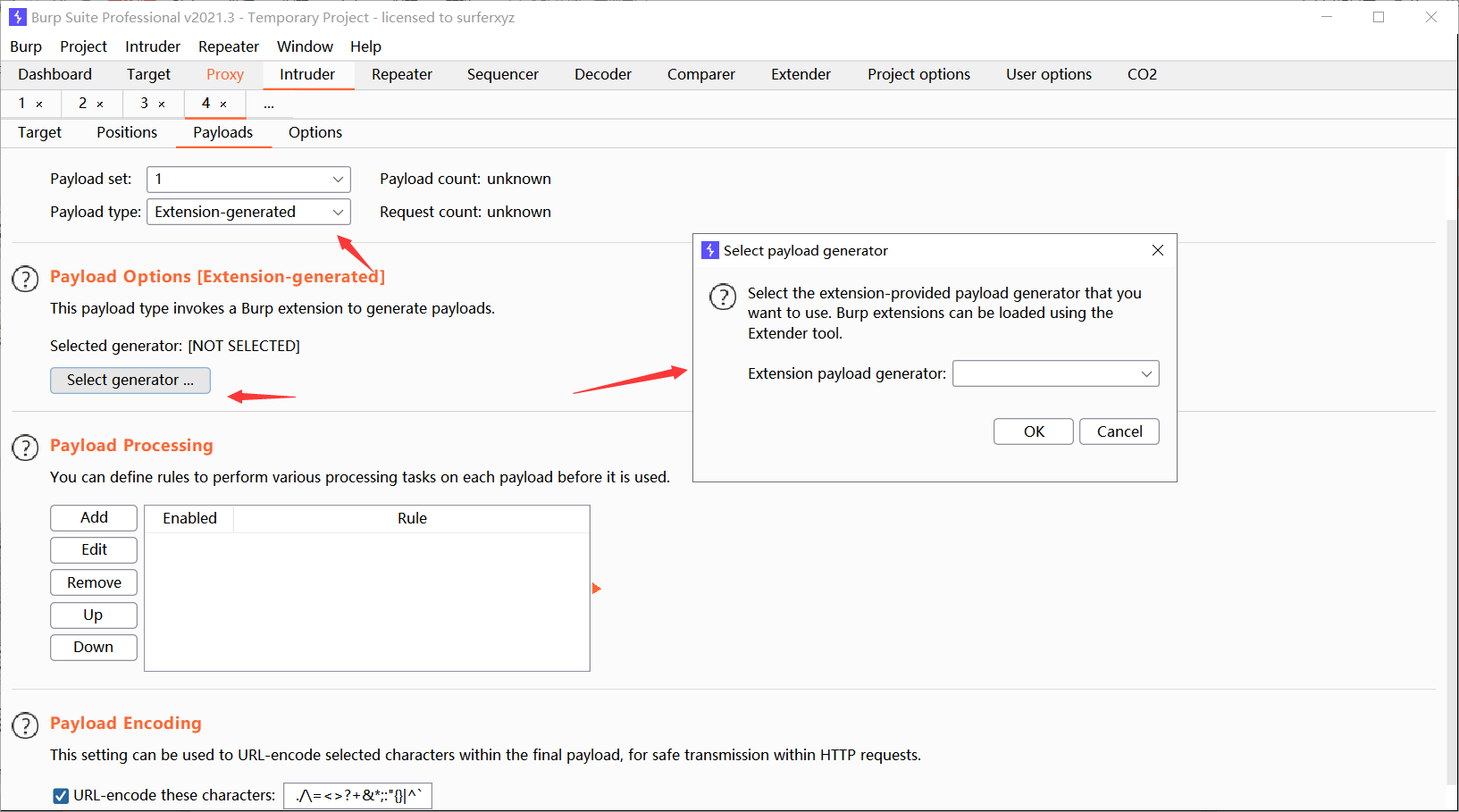Select the Intruder tool tab

point(307,74)
